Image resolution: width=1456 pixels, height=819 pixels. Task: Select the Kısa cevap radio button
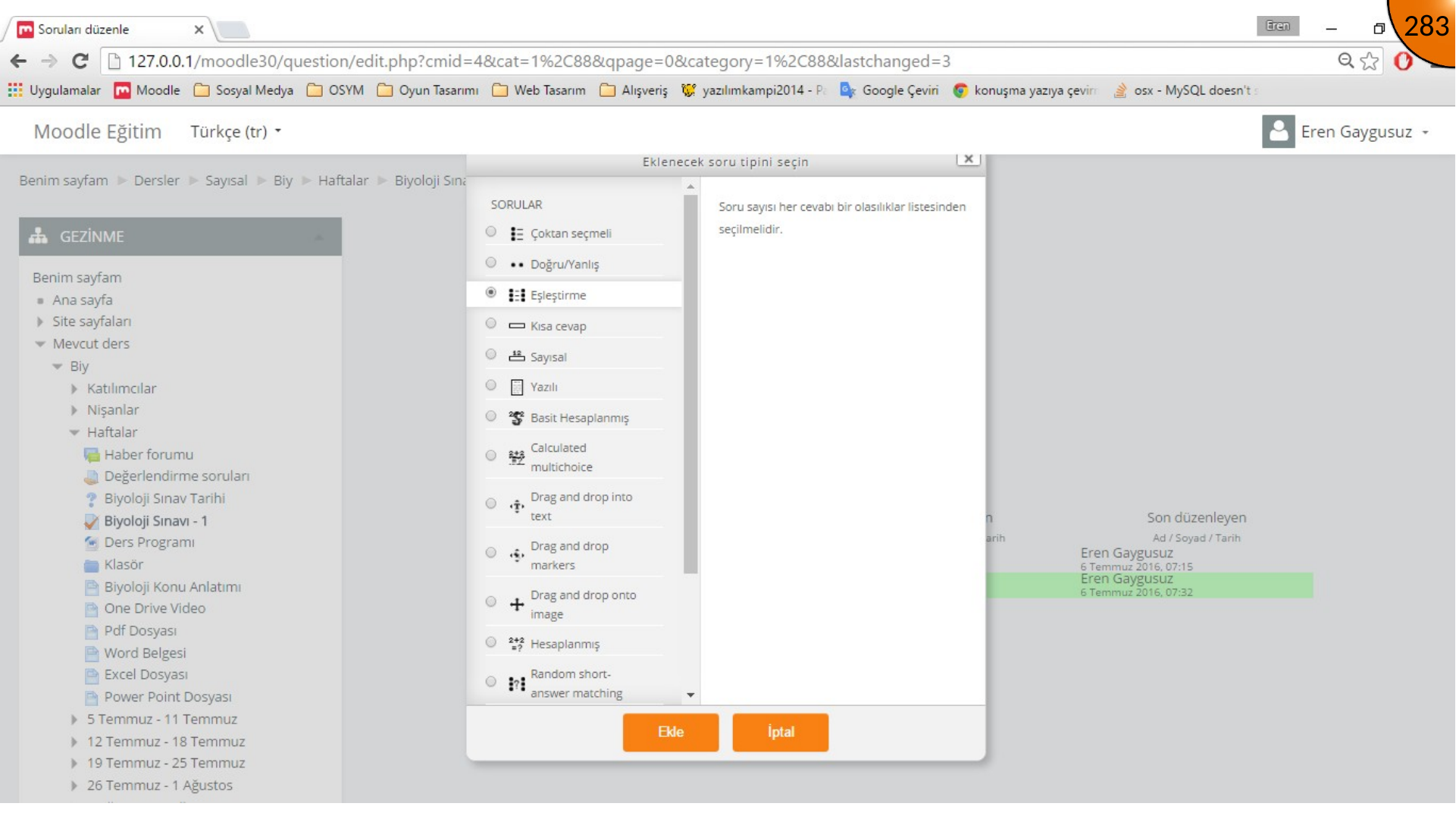(x=491, y=324)
